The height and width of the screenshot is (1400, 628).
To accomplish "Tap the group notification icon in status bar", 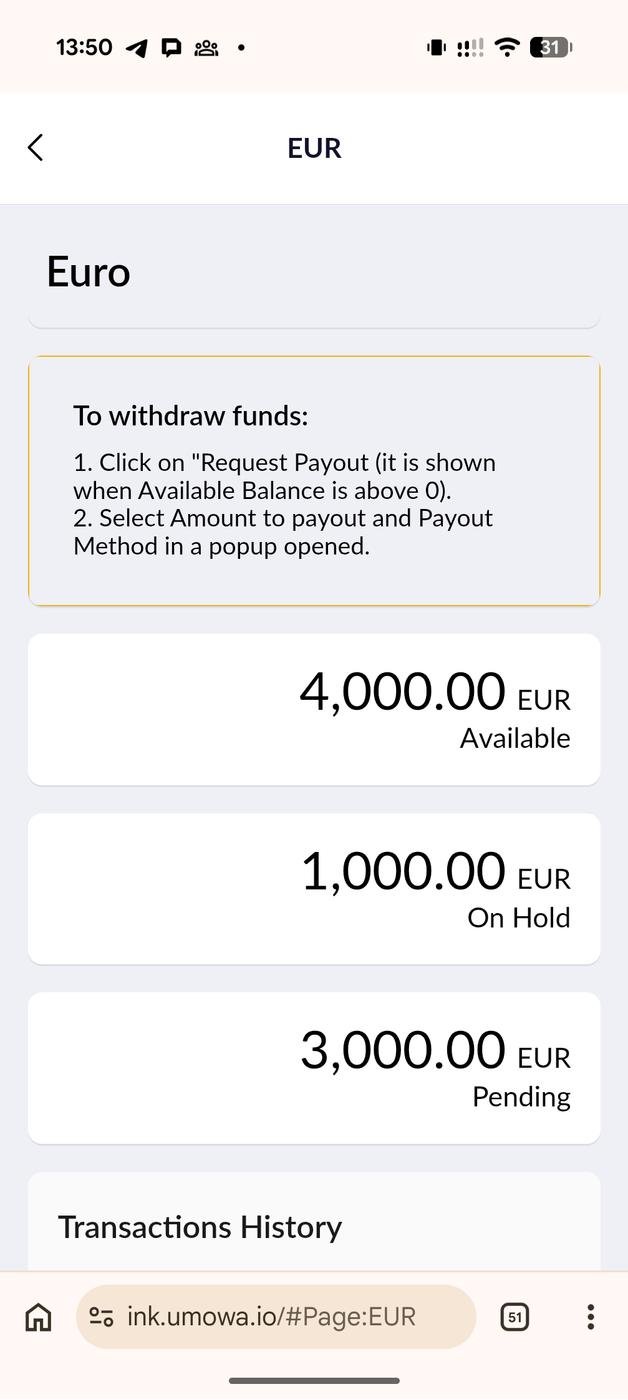I will (206, 48).
